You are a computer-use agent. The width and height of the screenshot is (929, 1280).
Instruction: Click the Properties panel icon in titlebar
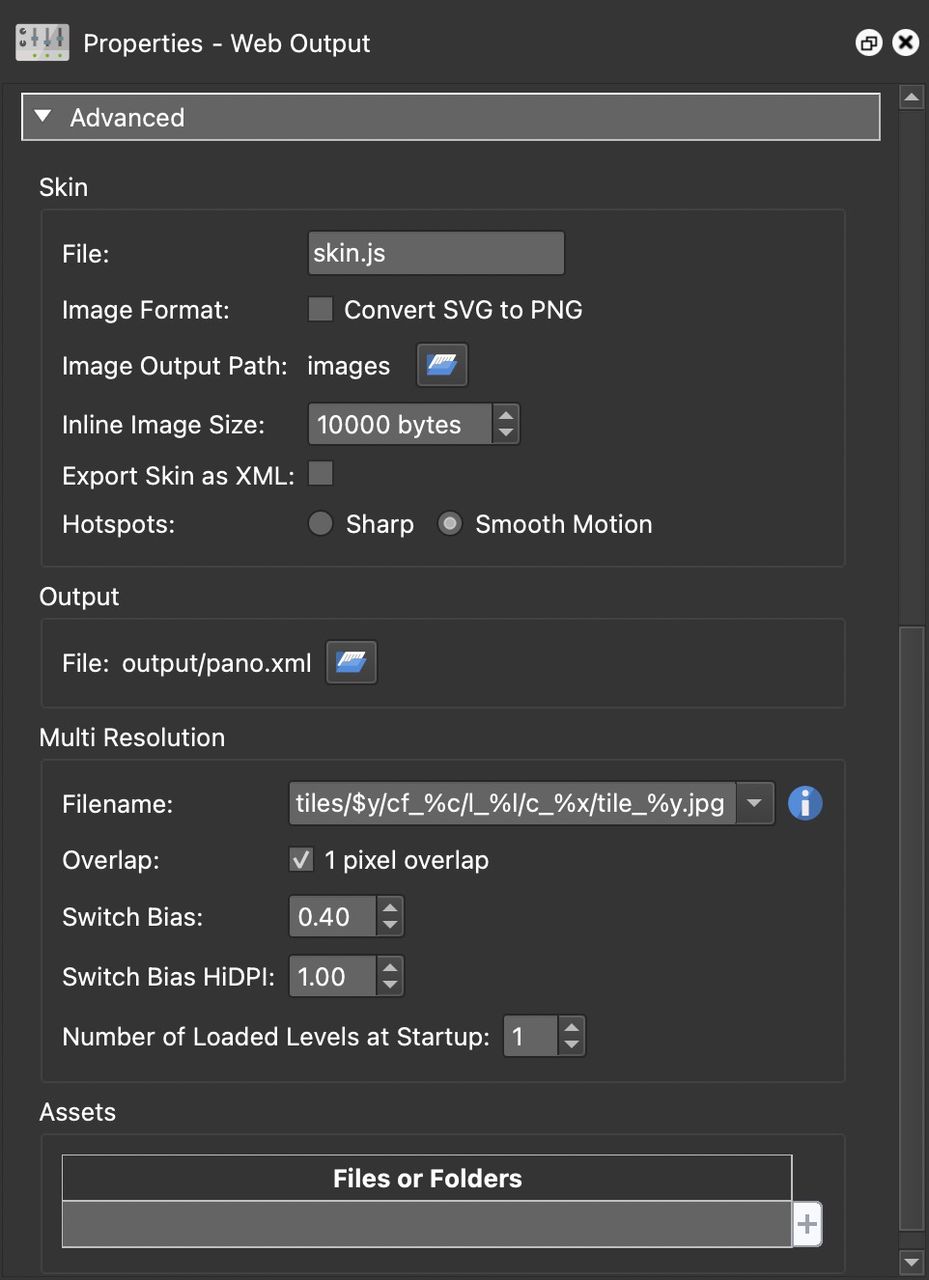(41, 42)
